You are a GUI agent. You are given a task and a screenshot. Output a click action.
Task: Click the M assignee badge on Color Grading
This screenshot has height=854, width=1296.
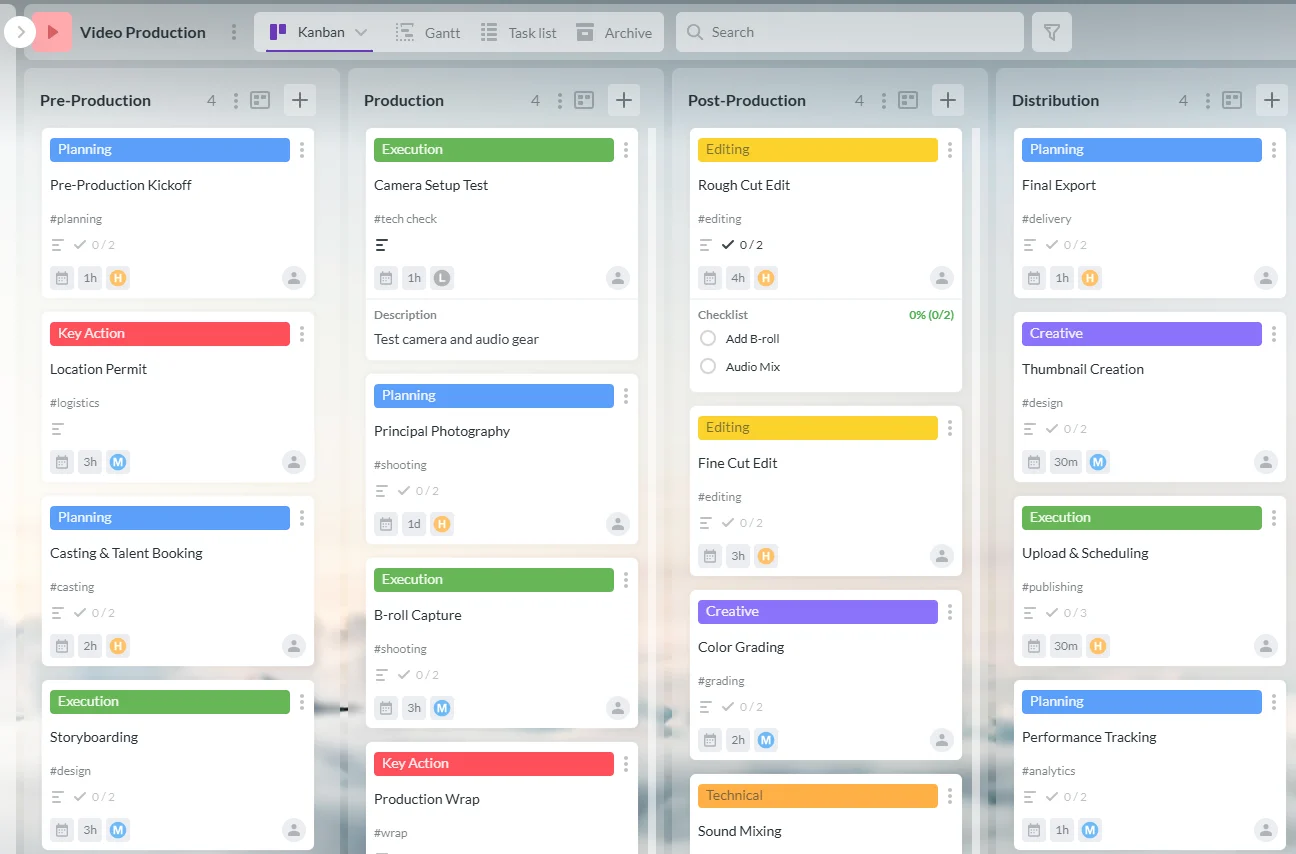[x=766, y=739]
